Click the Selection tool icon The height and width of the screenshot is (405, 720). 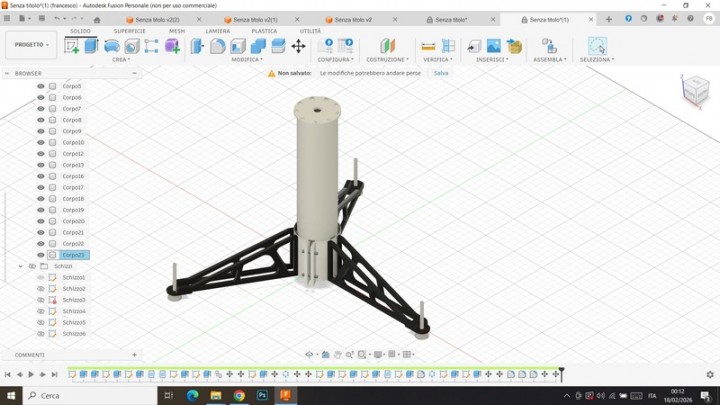click(x=597, y=46)
